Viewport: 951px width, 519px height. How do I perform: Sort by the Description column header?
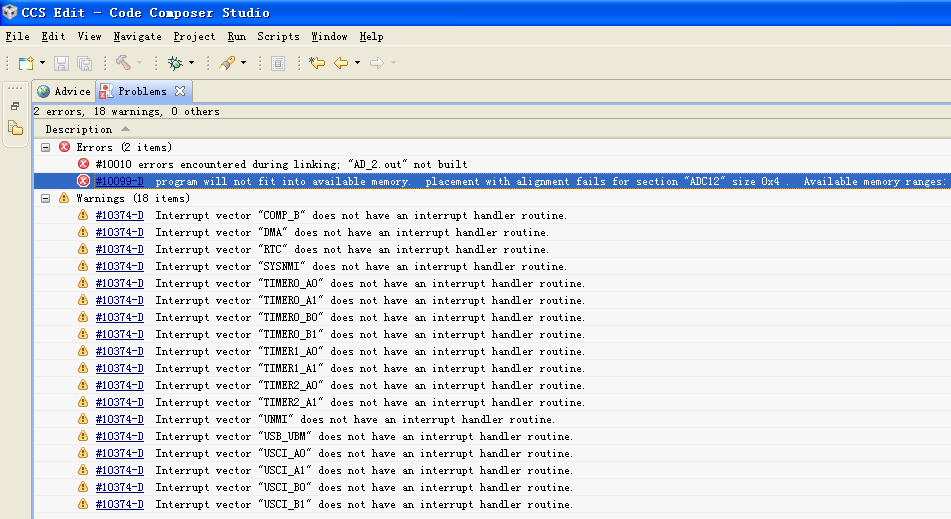tap(79, 129)
